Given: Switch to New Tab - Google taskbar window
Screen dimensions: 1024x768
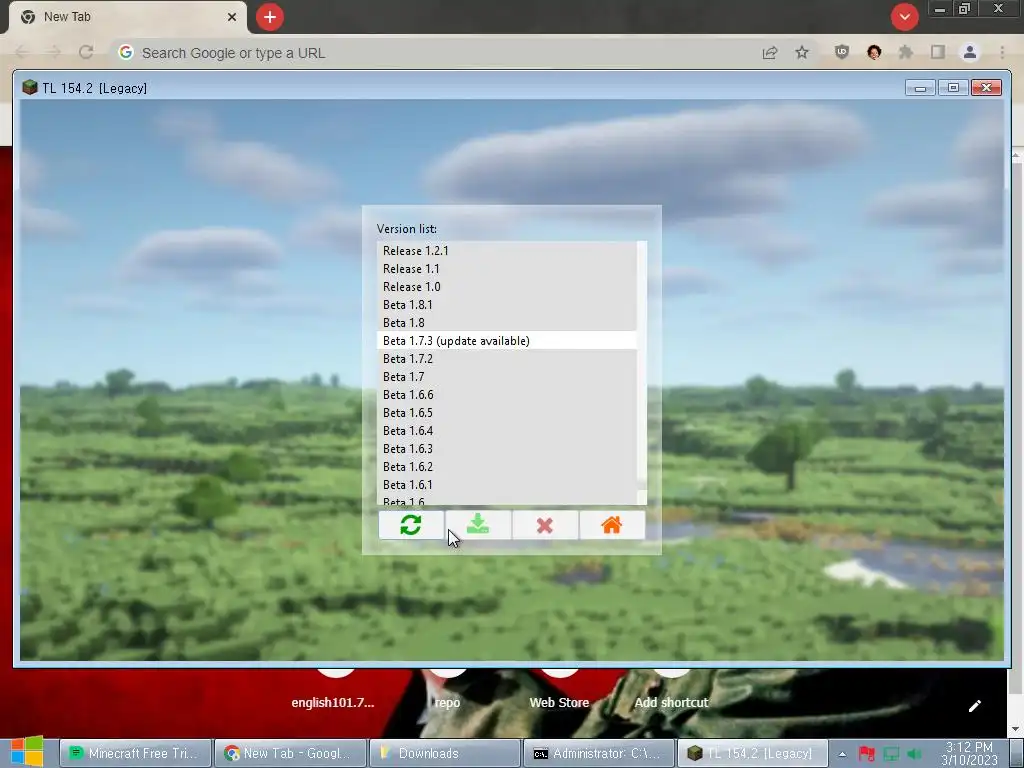Looking at the screenshot, I should pyautogui.click(x=290, y=753).
